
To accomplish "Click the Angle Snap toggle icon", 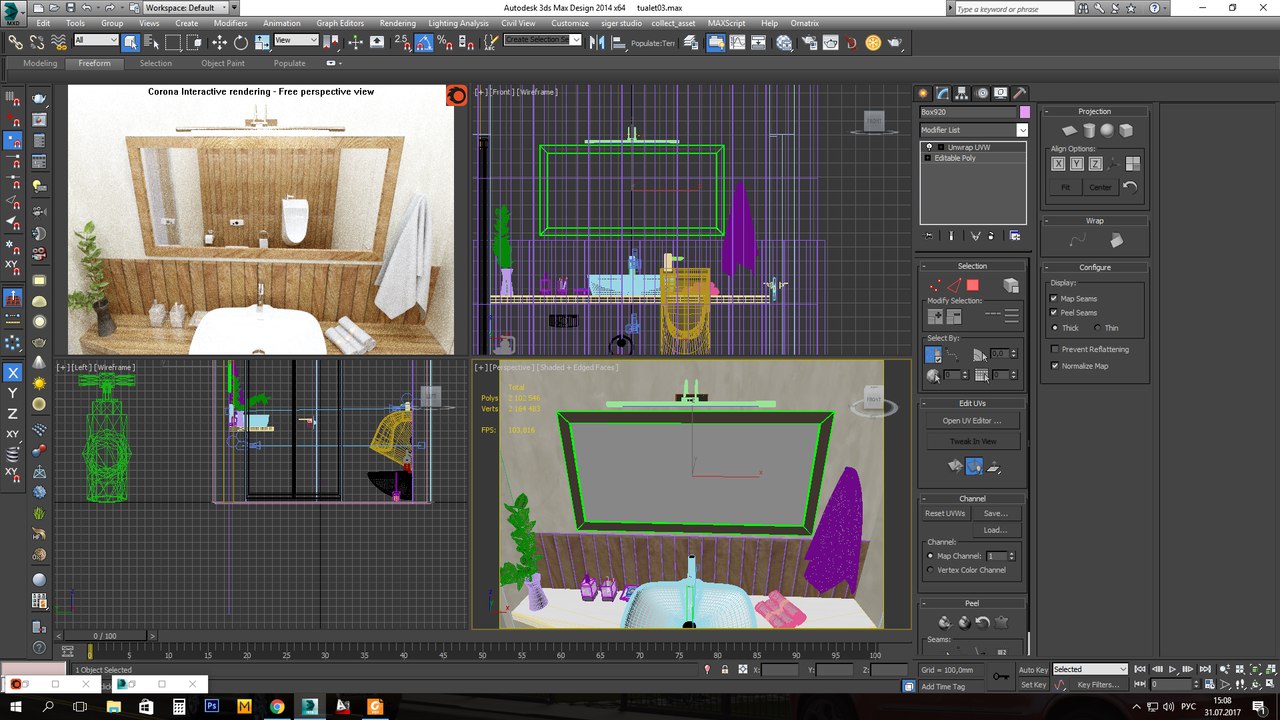I will 423,42.
